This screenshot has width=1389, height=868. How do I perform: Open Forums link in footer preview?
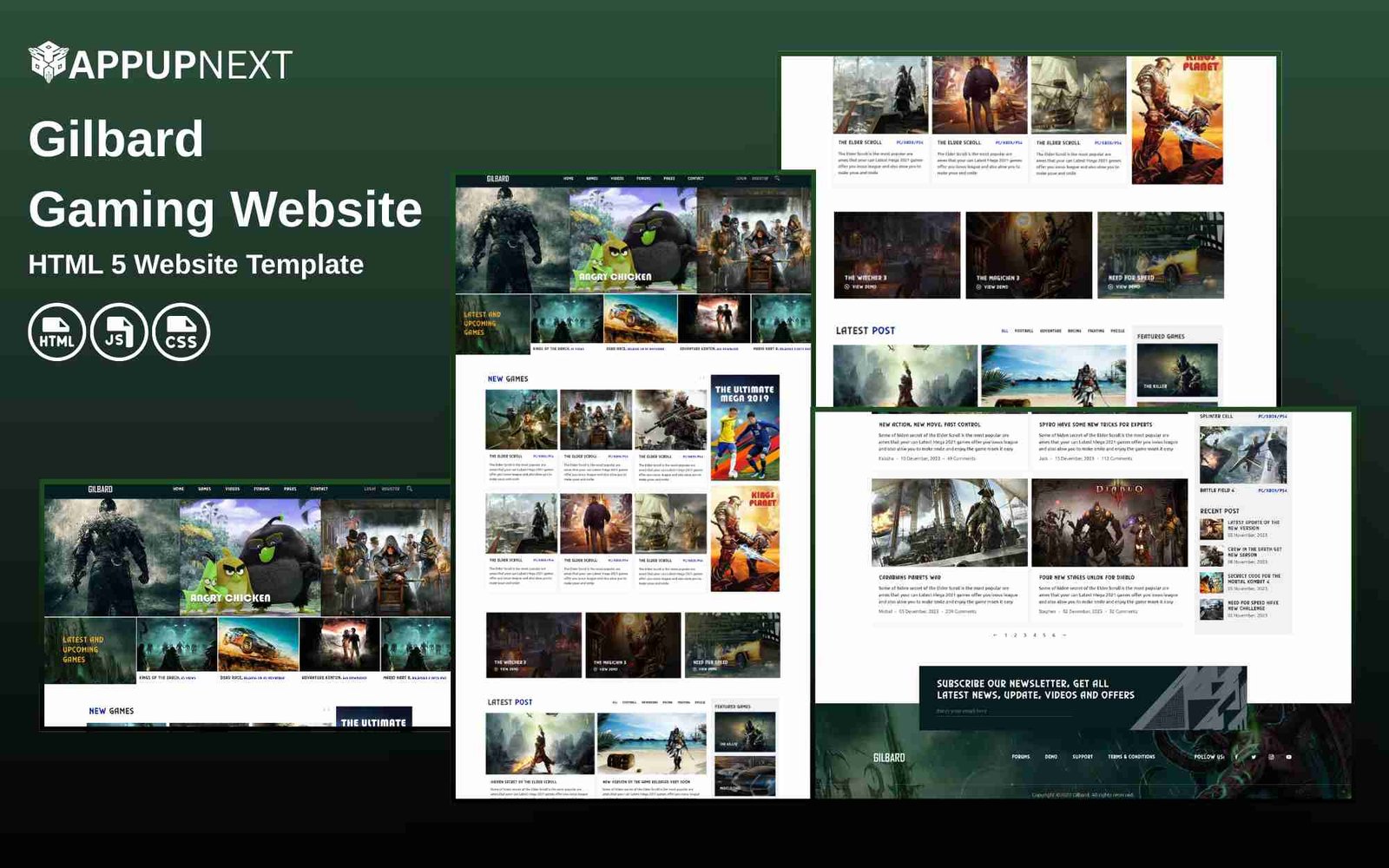(1021, 757)
